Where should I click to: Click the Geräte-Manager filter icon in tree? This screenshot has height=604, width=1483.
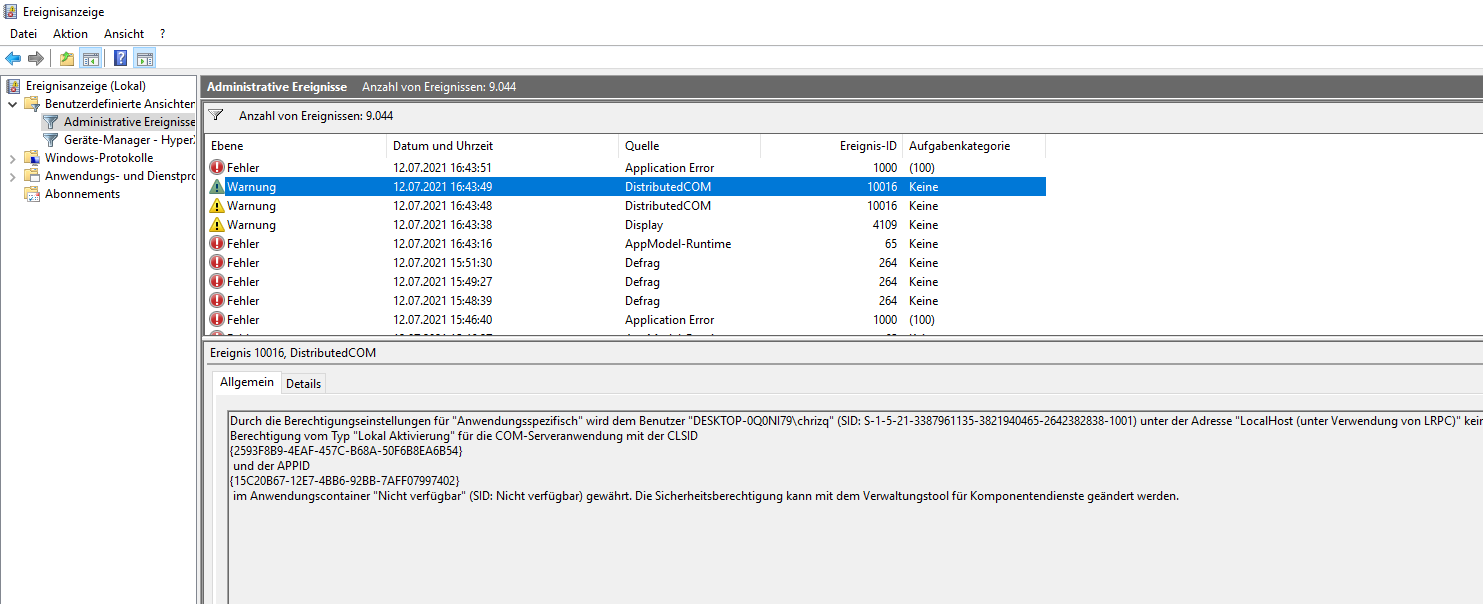tap(51, 140)
